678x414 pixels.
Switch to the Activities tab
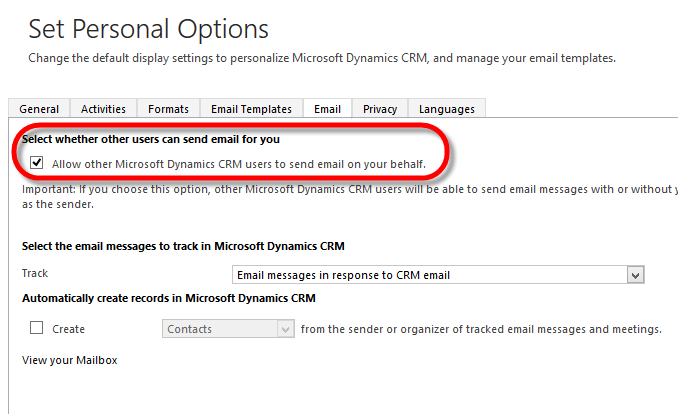[x=103, y=109]
